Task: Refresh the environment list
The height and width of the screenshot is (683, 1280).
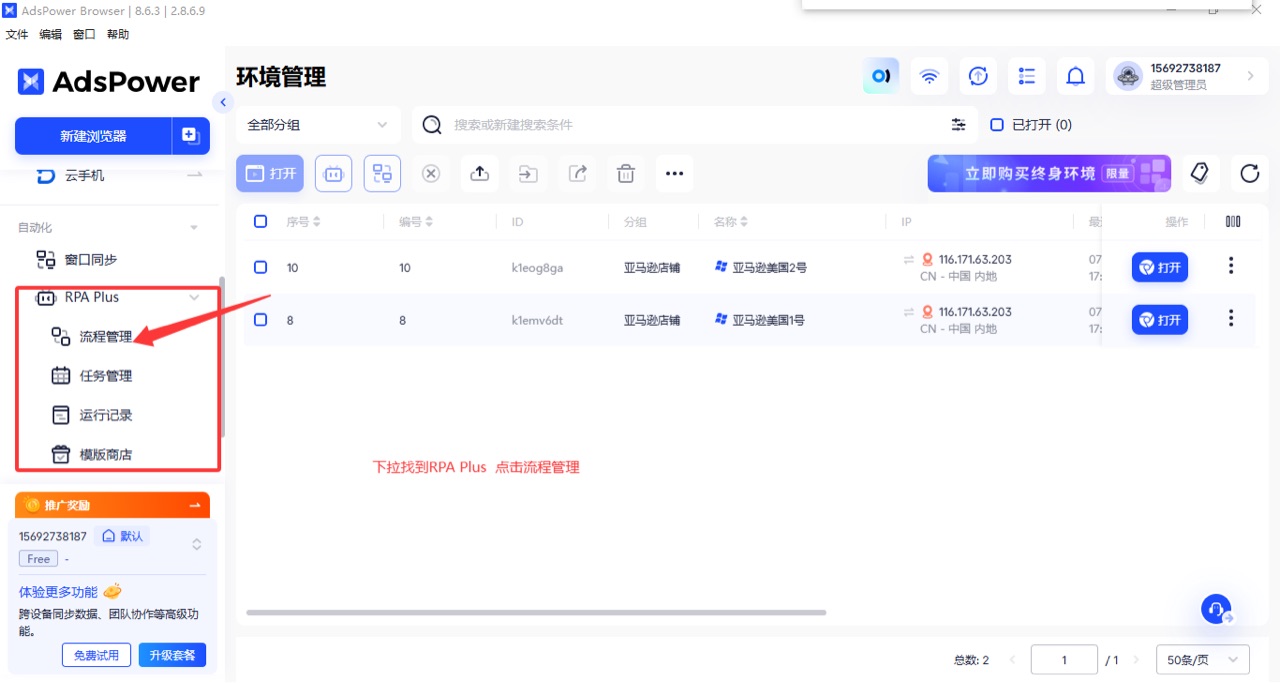Action: point(1250,173)
